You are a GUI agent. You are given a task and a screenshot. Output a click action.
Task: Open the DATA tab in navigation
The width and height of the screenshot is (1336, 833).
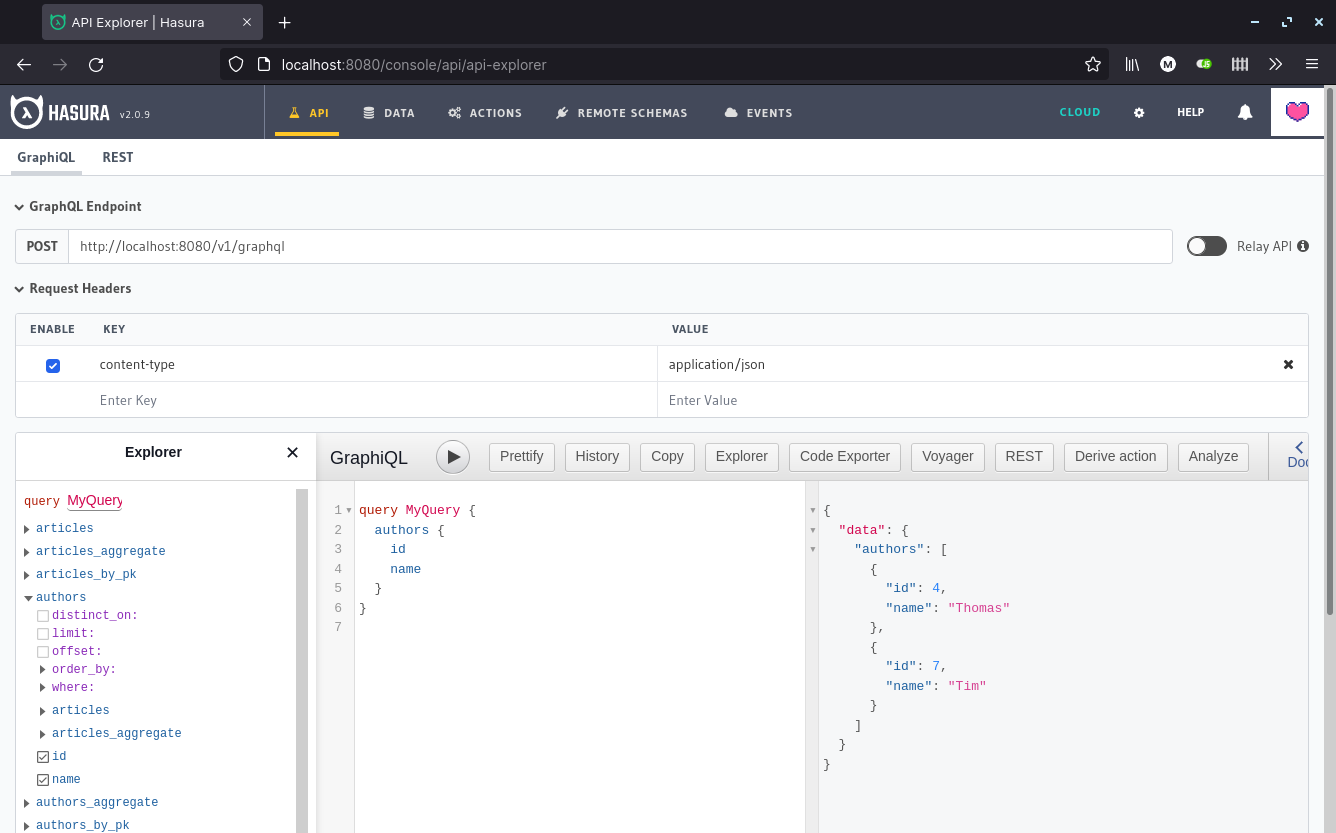click(388, 113)
